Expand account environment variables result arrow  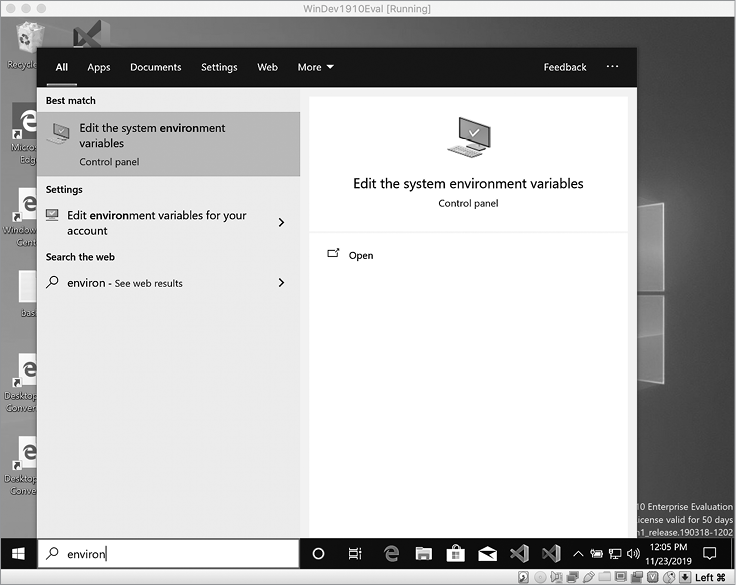pyautogui.click(x=281, y=223)
